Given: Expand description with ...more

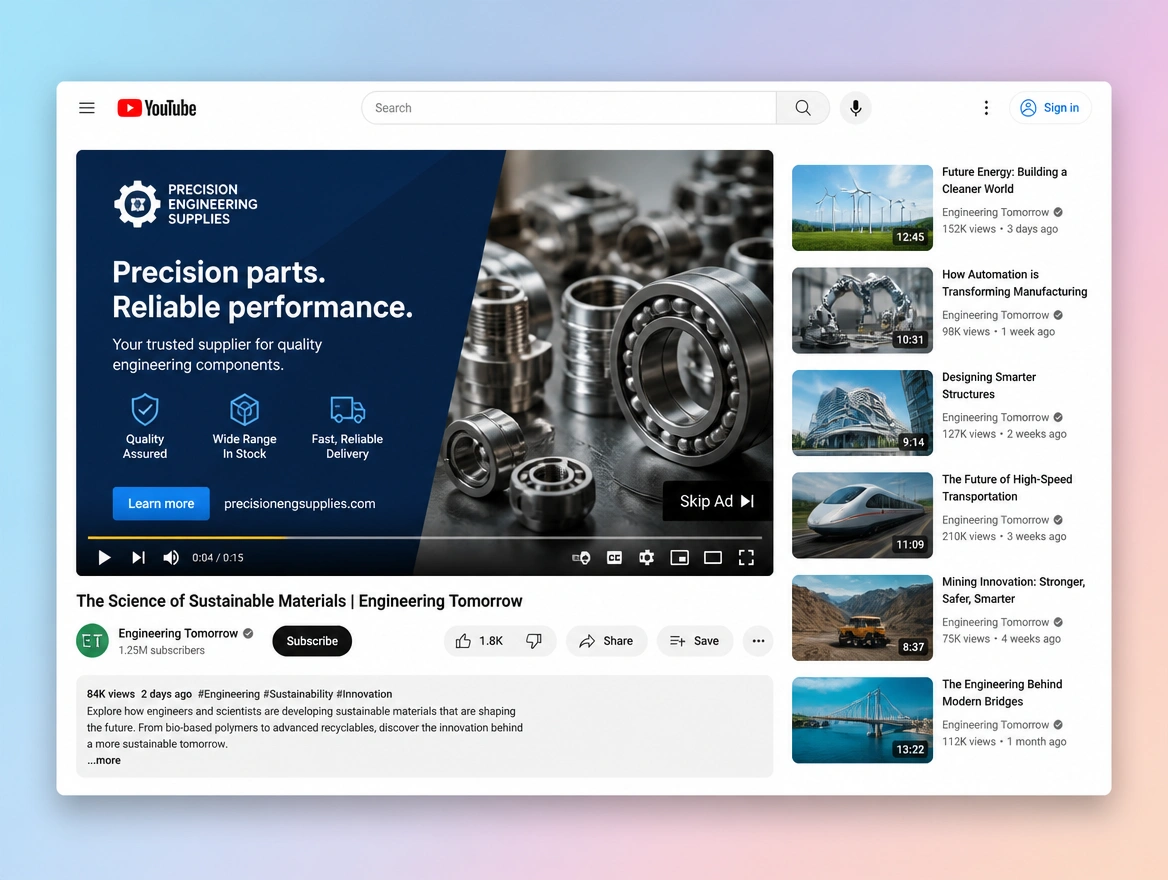Looking at the screenshot, I should 104,760.
